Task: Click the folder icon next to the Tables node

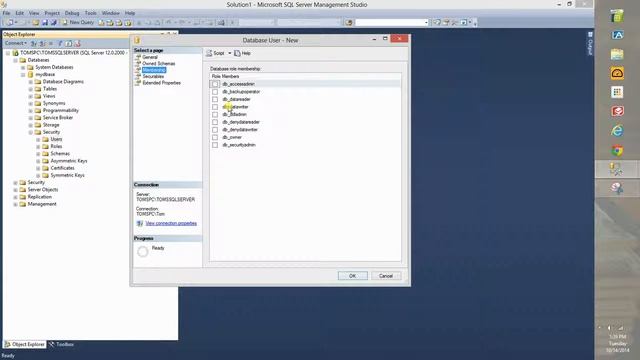Action: (38, 89)
